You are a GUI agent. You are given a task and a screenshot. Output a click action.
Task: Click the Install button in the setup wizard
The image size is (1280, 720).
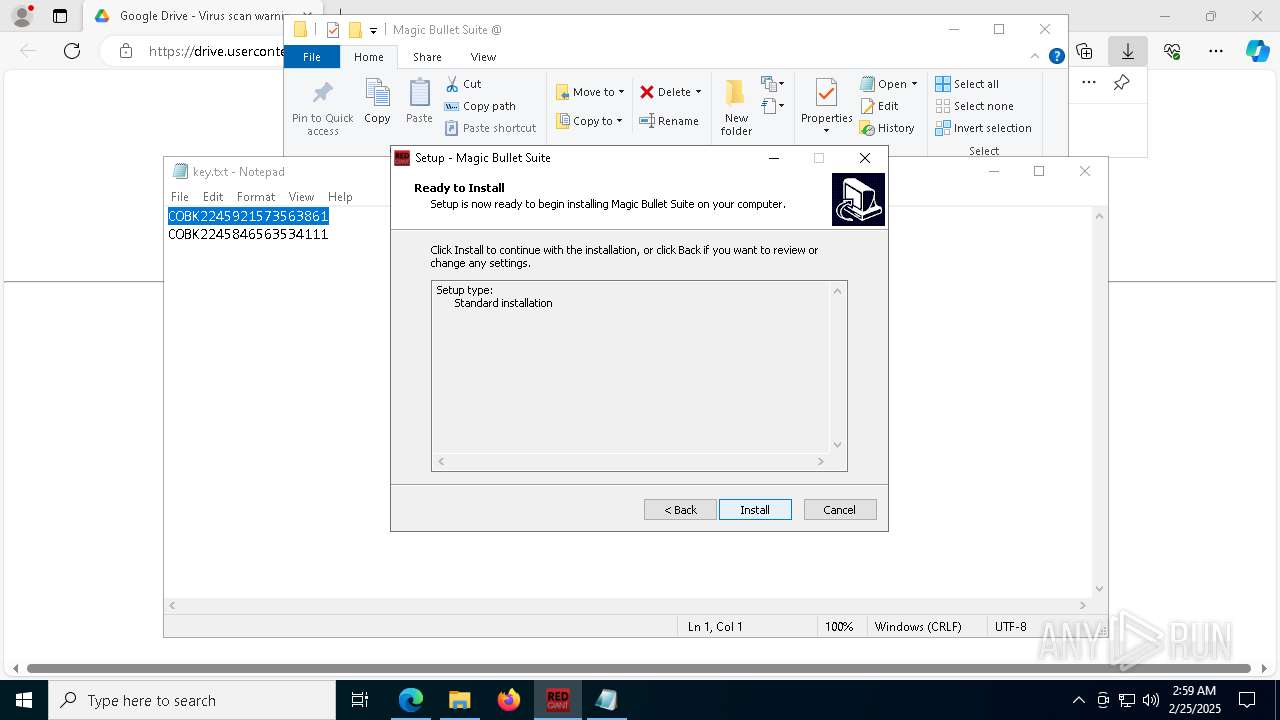[x=755, y=510]
